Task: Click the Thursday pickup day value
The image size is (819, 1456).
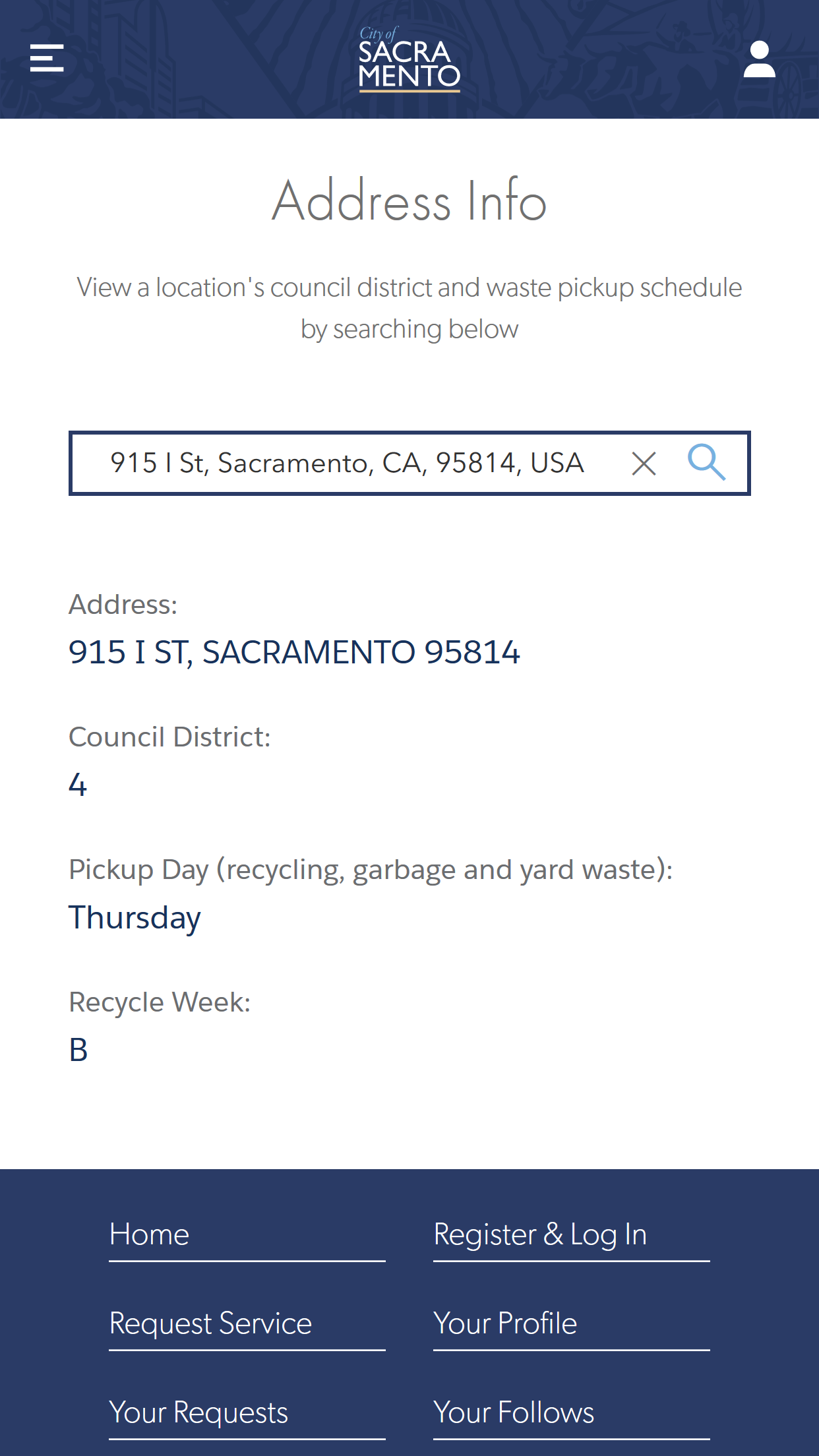Action: 135,917
